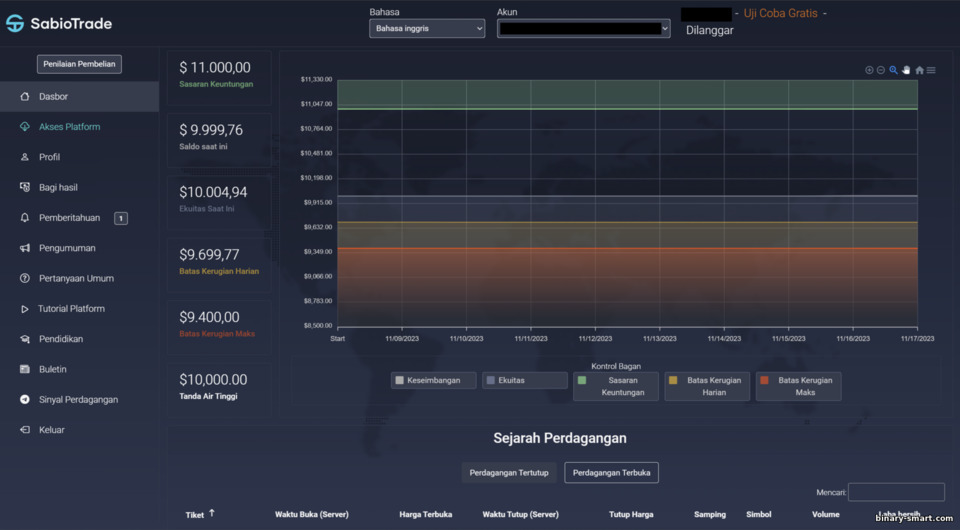Click the Bagi hasil icon
Image resolution: width=960 pixels, height=530 pixels.
tap(24, 187)
